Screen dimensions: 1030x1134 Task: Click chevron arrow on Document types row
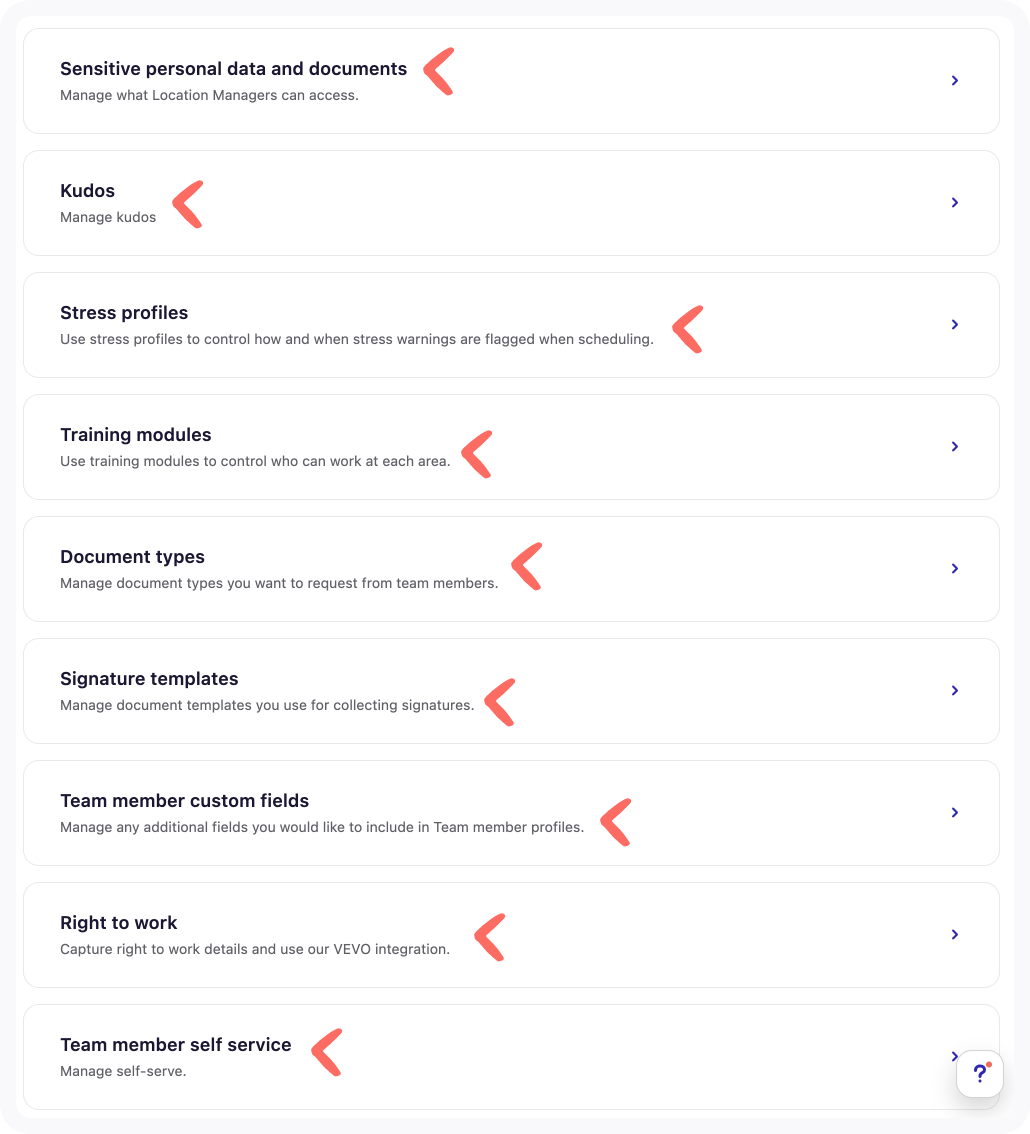(955, 569)
